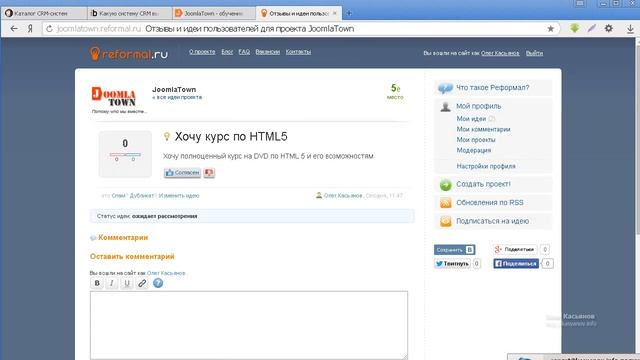Image resolution: width=640 pixels, height=360 pixels.
Task: Close the 'Отзывы и идеи' tab
Action: (x=335, y=13)
